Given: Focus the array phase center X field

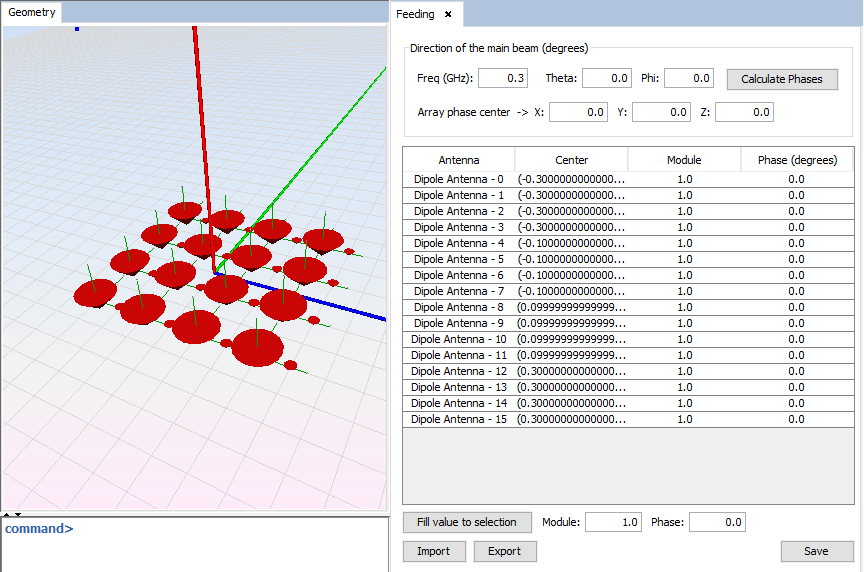Looking at the screenshot, I should tap(578, 112).
